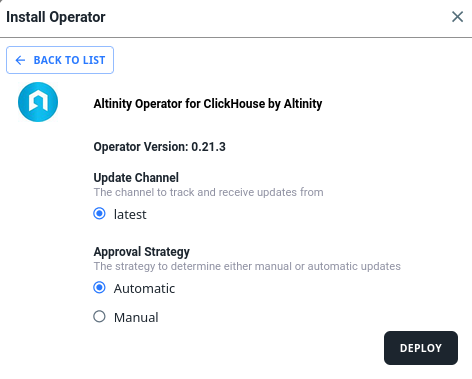Select the latest update channel radio button
The height and width of the screenshot is (379, 472).
pyautogui.click(x=99, y=214)
